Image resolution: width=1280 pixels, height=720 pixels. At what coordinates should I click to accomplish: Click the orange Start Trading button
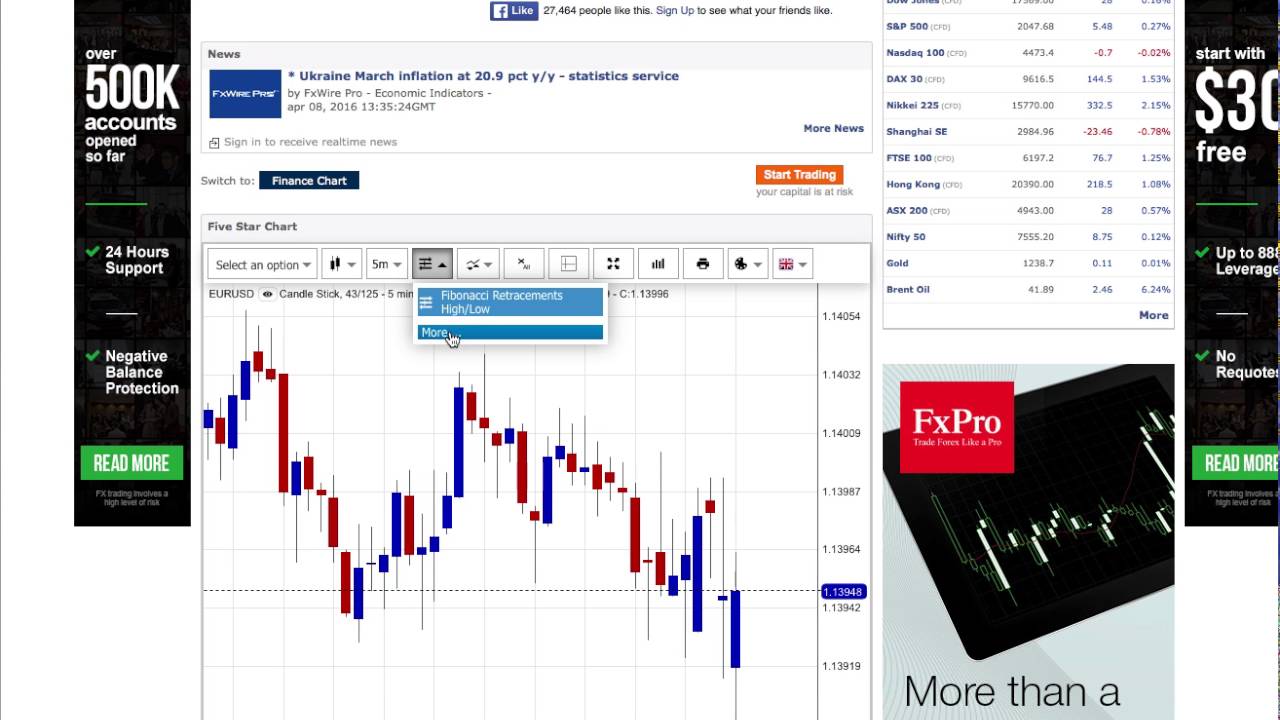[x=799, y=175]
